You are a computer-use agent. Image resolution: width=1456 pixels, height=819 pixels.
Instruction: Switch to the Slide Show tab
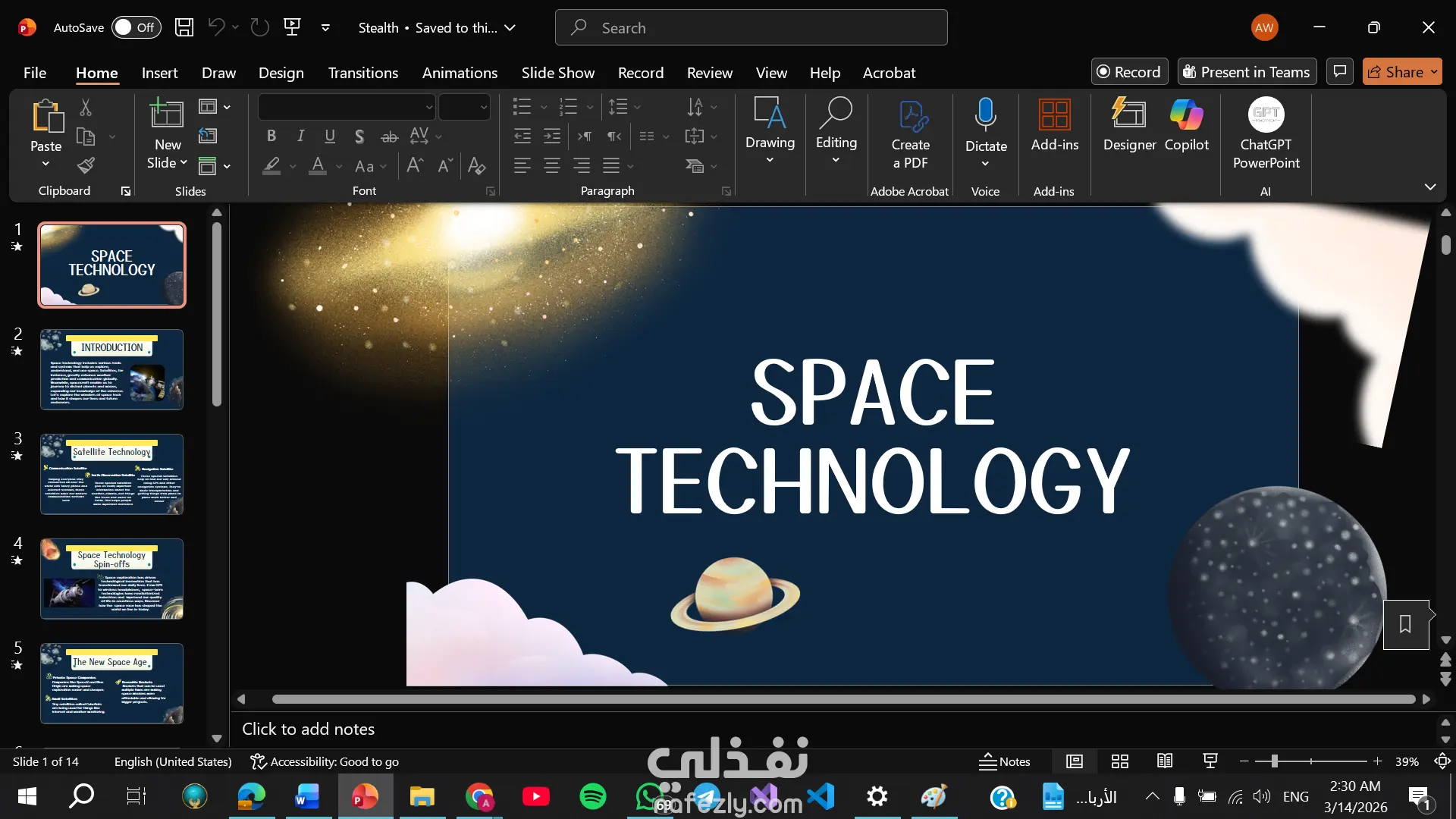[x=557, y=73]
